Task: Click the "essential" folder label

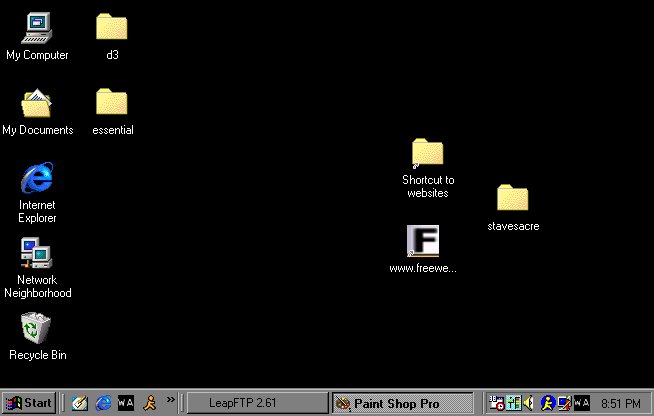Action: tap(113, 130)
